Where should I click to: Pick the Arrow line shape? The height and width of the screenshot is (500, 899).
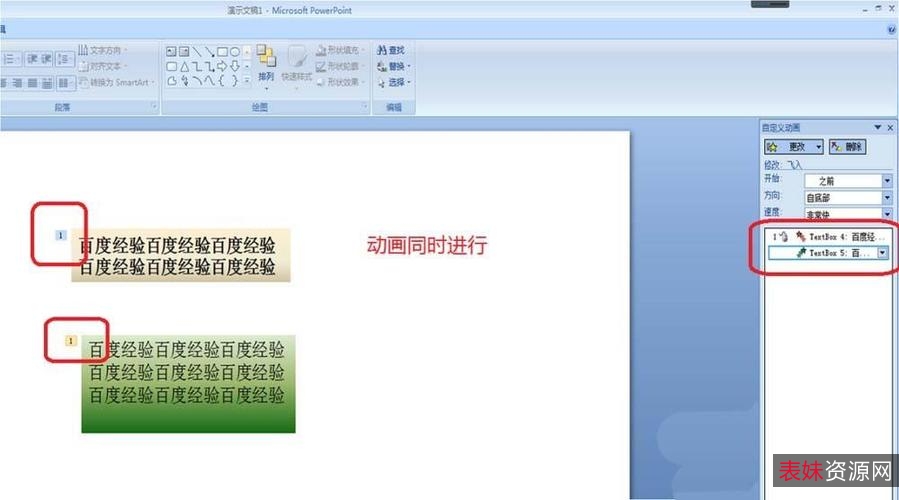pyautogui.click(x=209, y=52)
